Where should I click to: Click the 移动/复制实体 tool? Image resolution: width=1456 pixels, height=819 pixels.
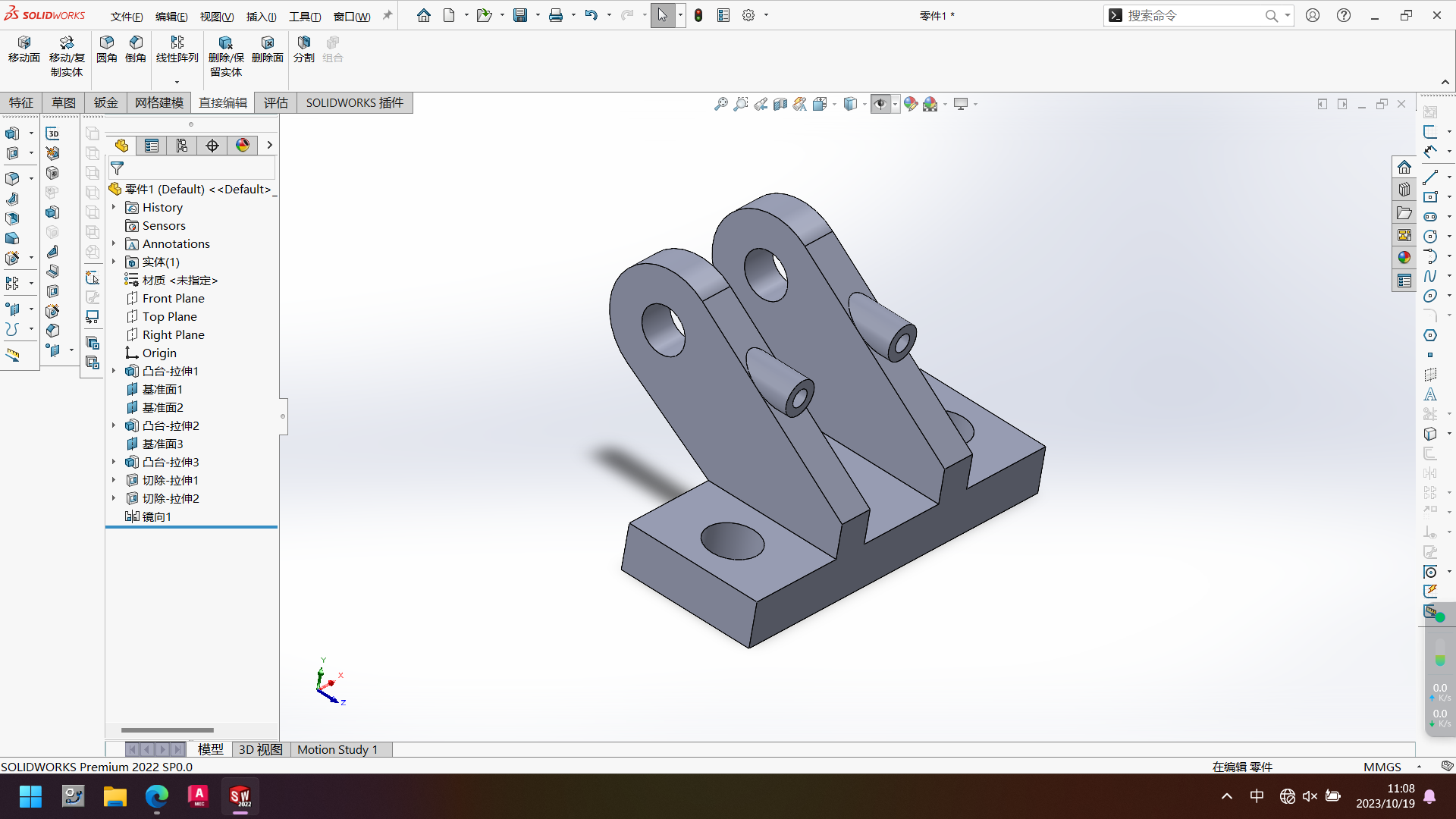67,56
